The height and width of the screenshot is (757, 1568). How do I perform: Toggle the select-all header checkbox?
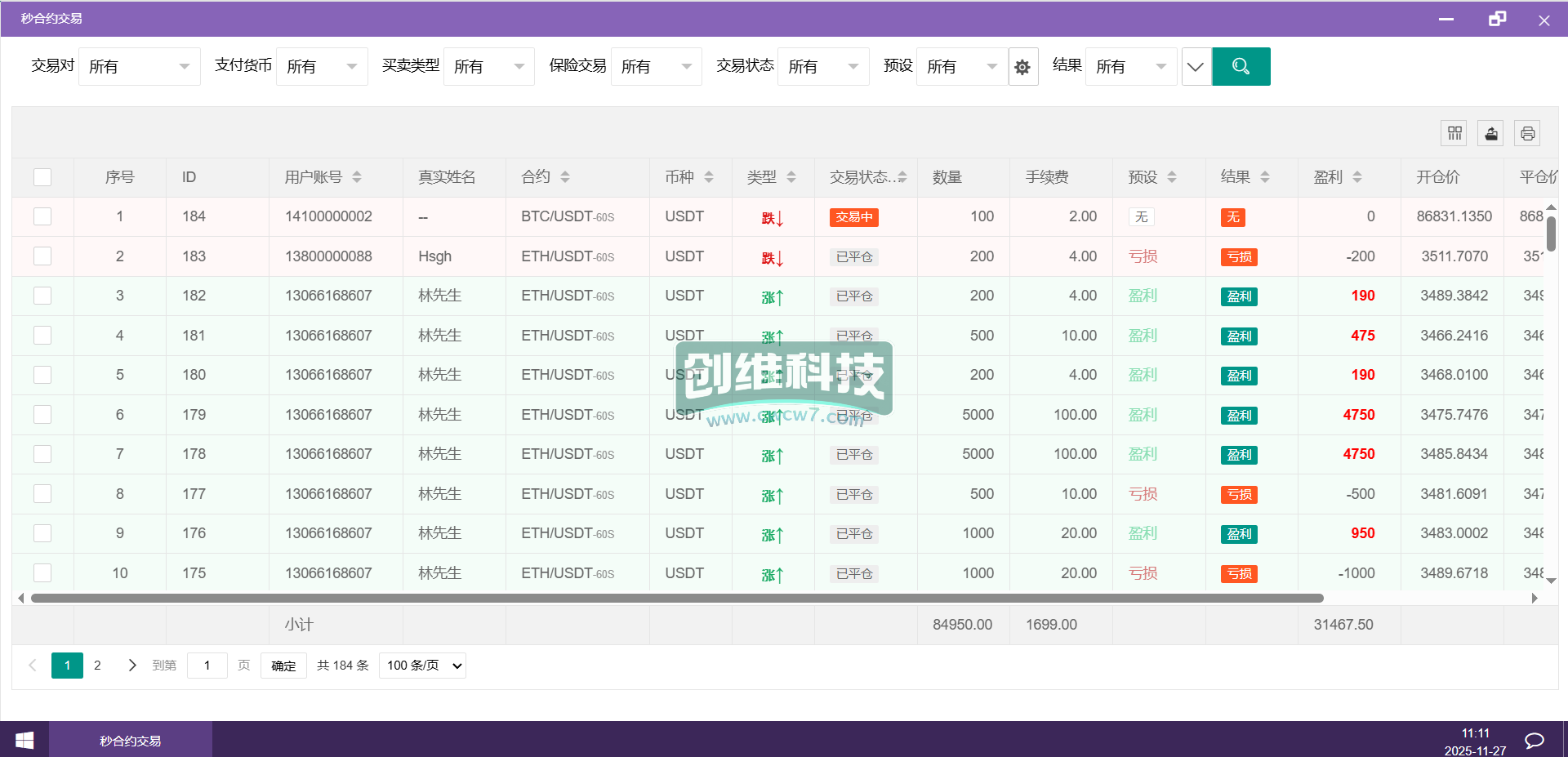coord(42,177)
